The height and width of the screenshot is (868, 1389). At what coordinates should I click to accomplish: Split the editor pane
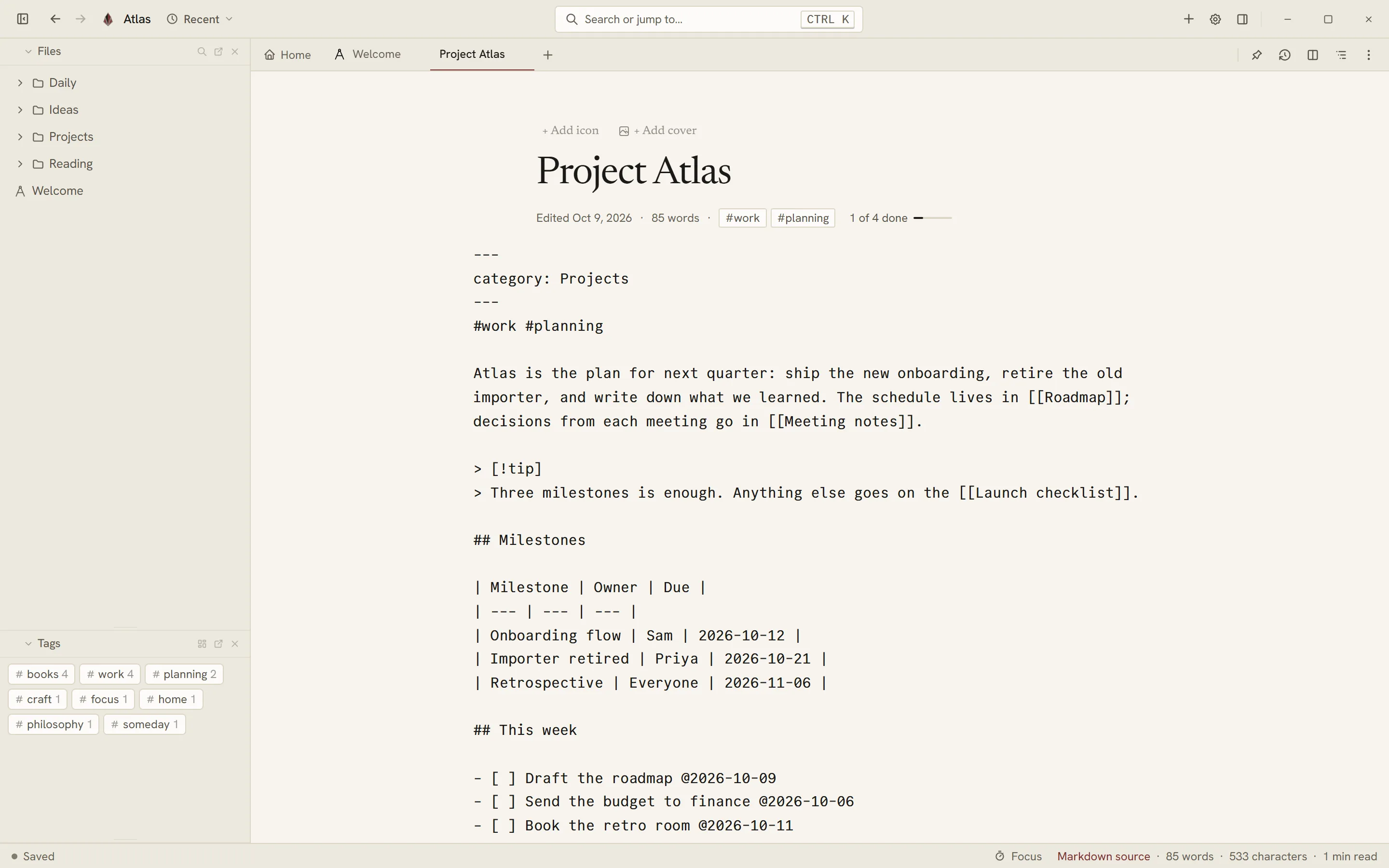point(1313,55)
